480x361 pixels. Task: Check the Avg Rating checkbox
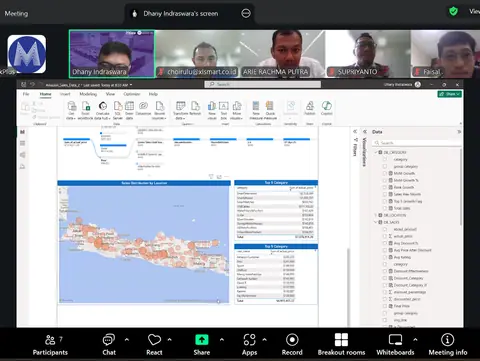(385, 257)
